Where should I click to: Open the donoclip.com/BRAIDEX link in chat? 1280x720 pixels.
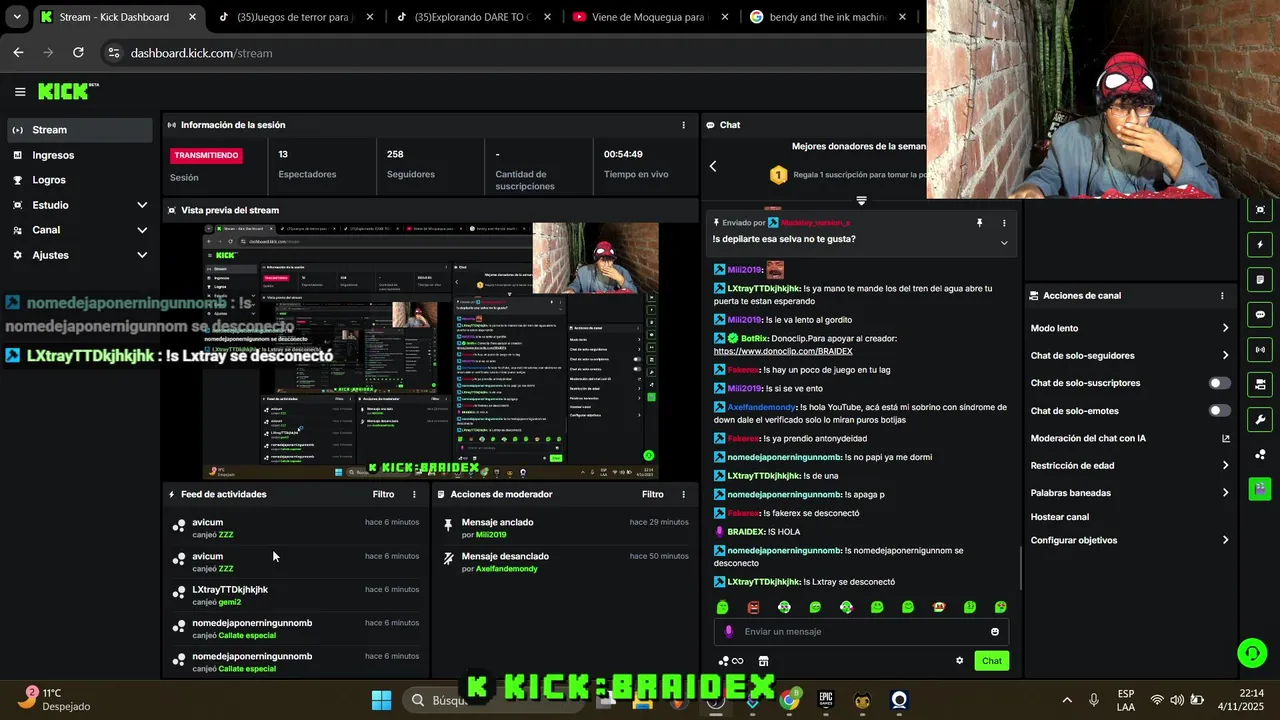(783, 351)
